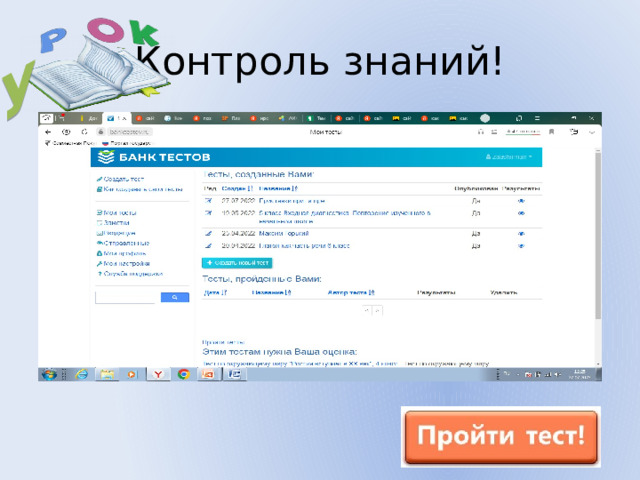Click the browser back arrow
The image size is (640, 480).
[48, 132]
